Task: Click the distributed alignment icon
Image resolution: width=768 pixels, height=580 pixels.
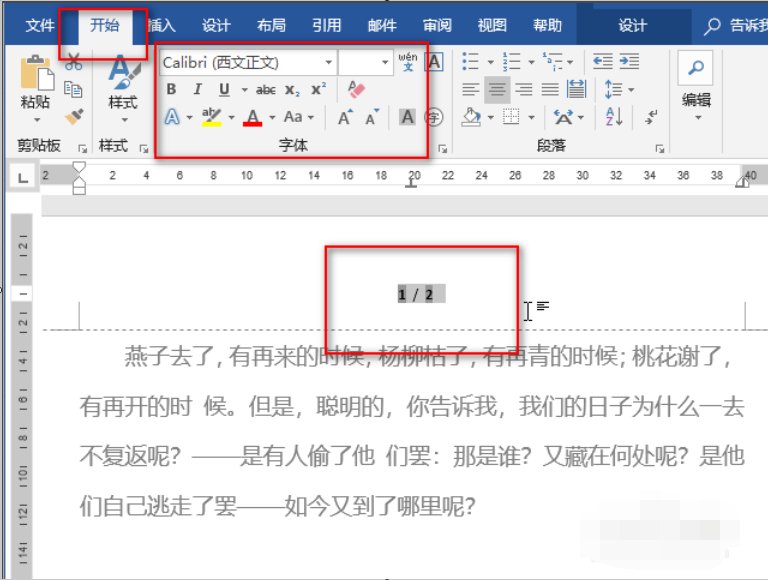Action: tap(576, 89)
